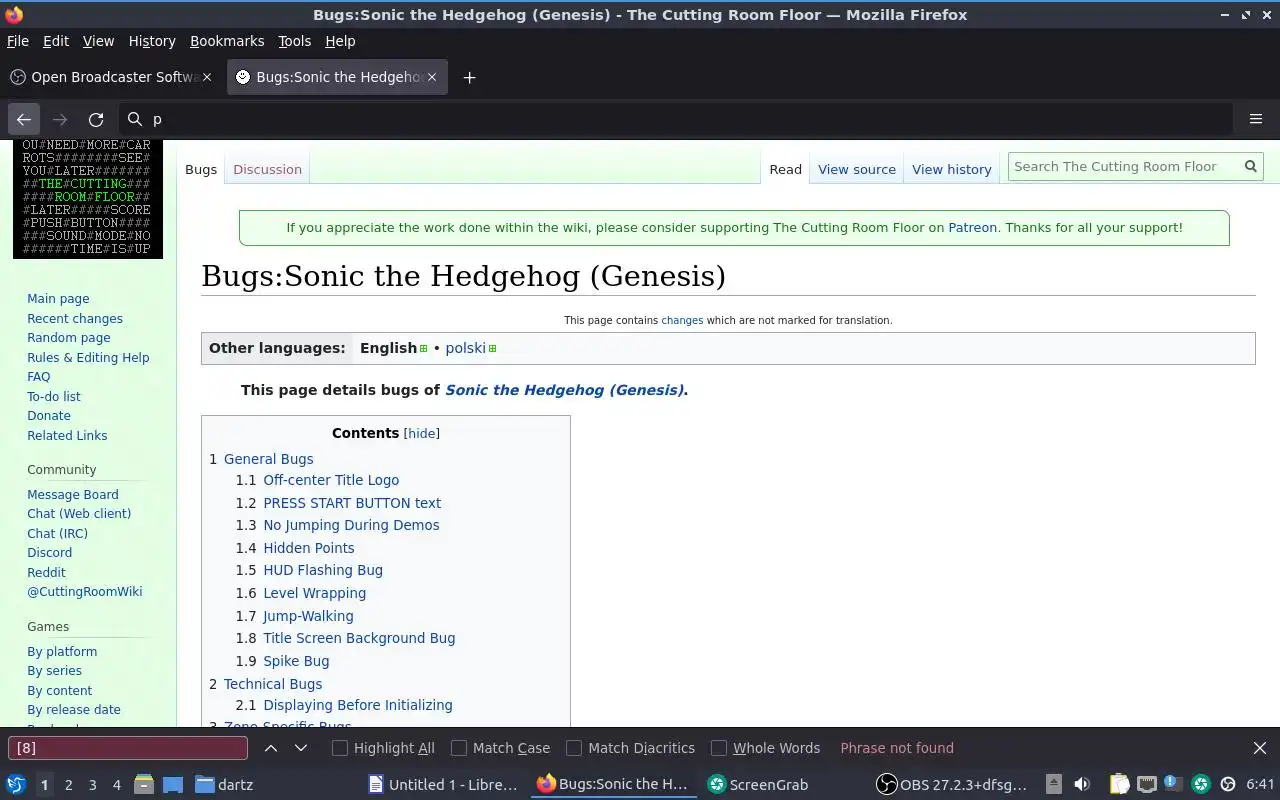Switch to workspace 3 in taskbar

(93, 785)
